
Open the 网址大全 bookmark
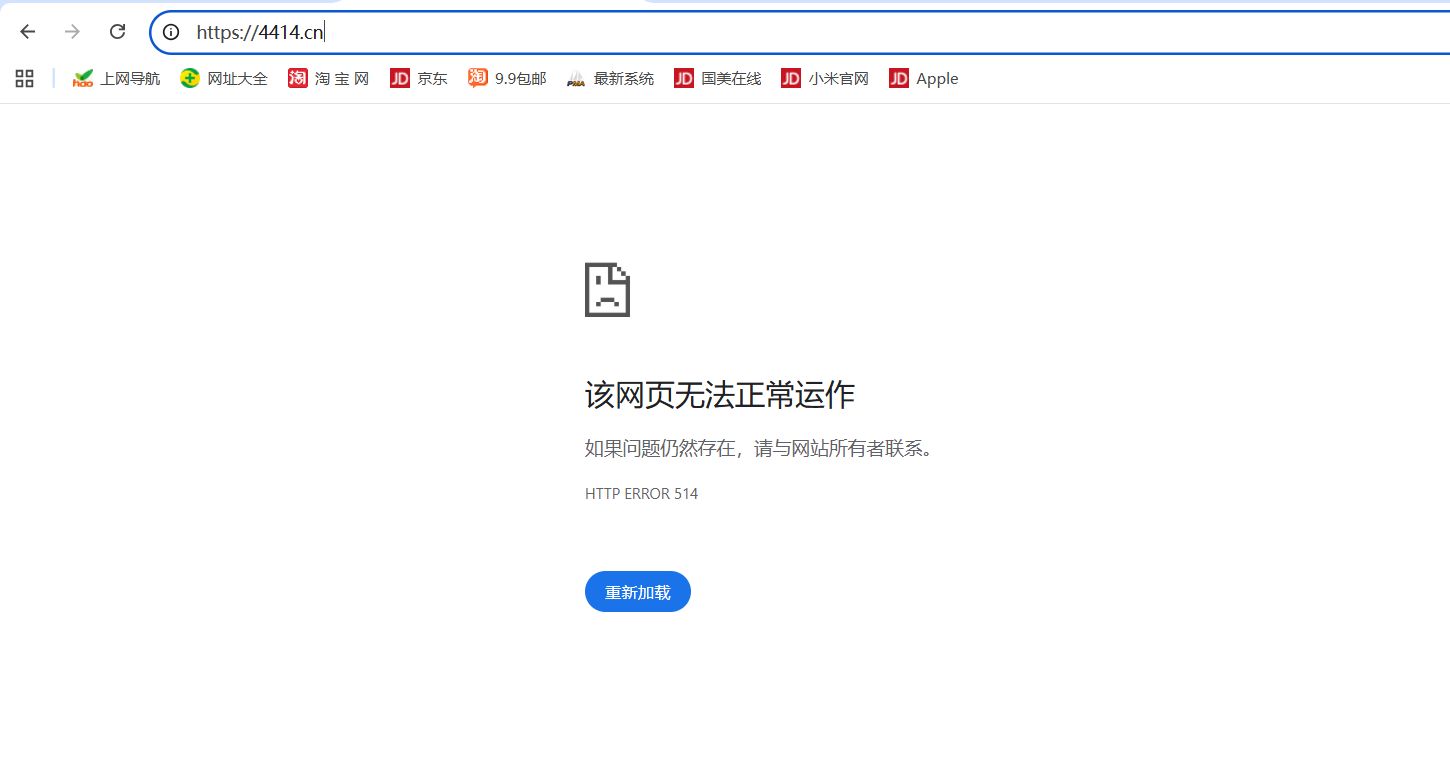(224, 78)
